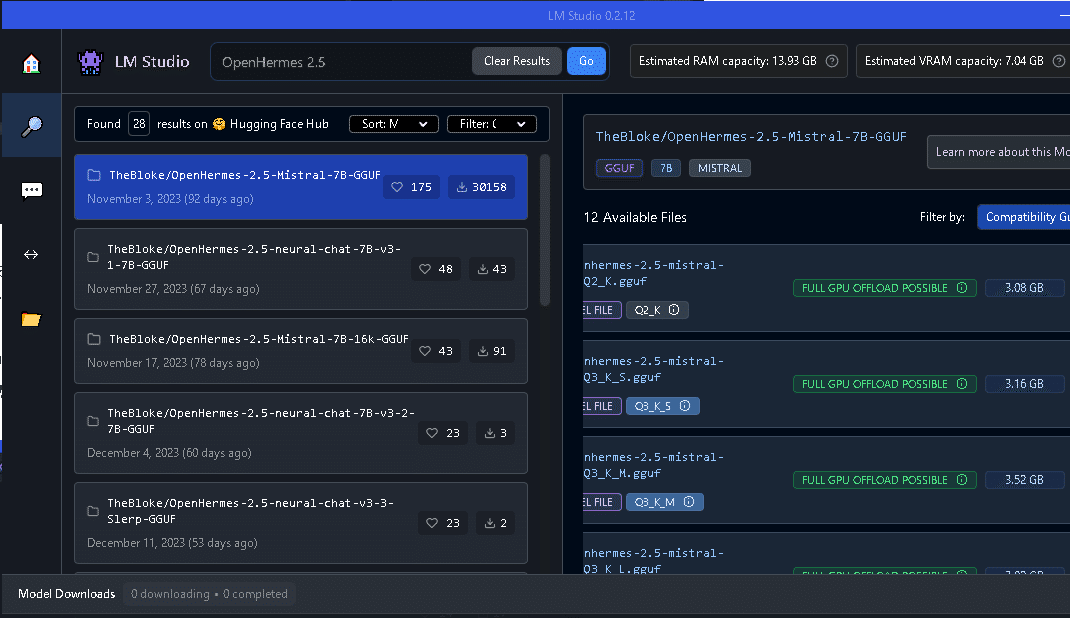Viewport: 1070px width, 618px height.
Task: Click download icon with 43 downloads
Action: point(482,269)
